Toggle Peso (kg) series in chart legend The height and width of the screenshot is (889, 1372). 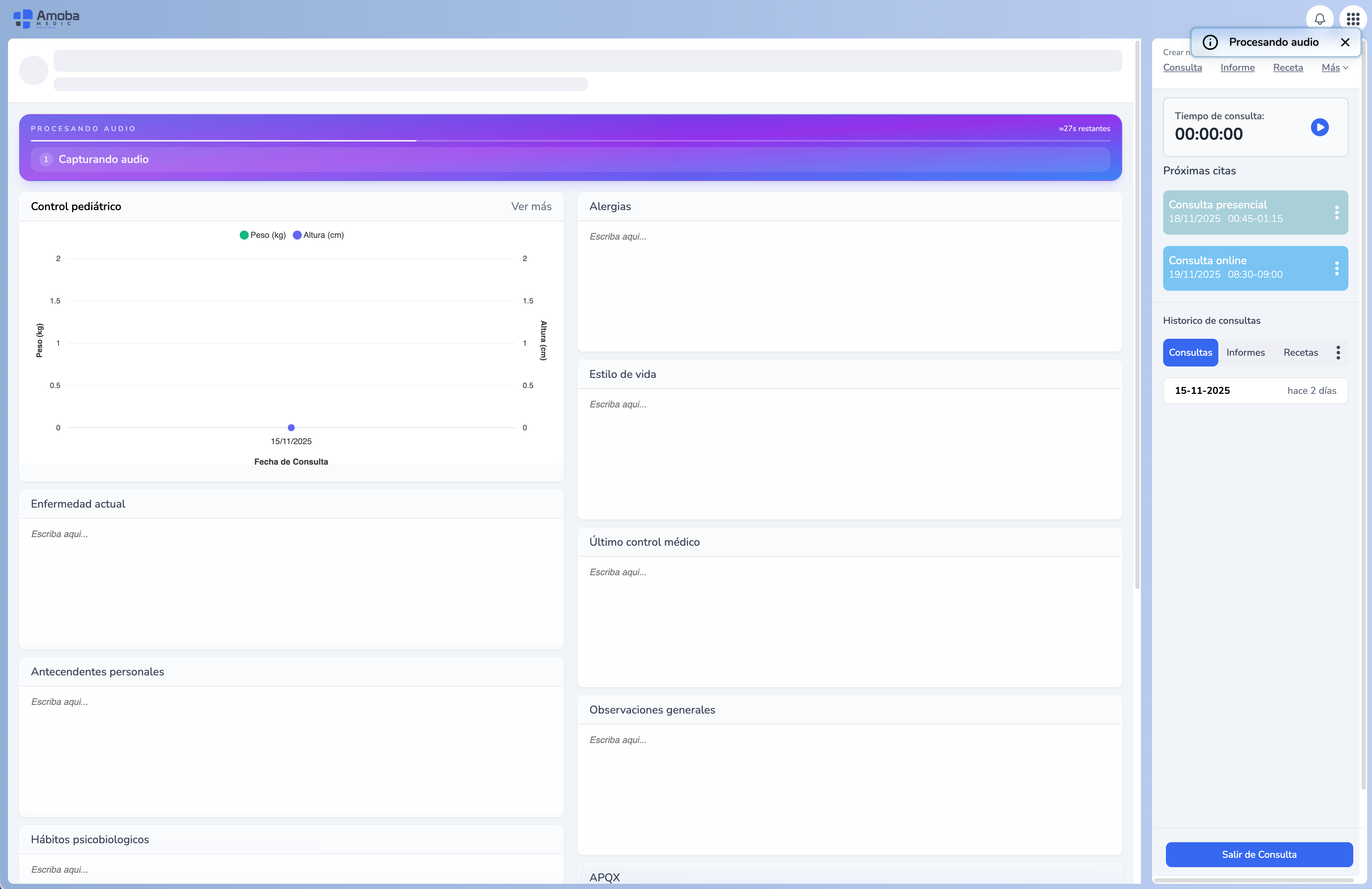pyautogui.click(x=263, y=235)
